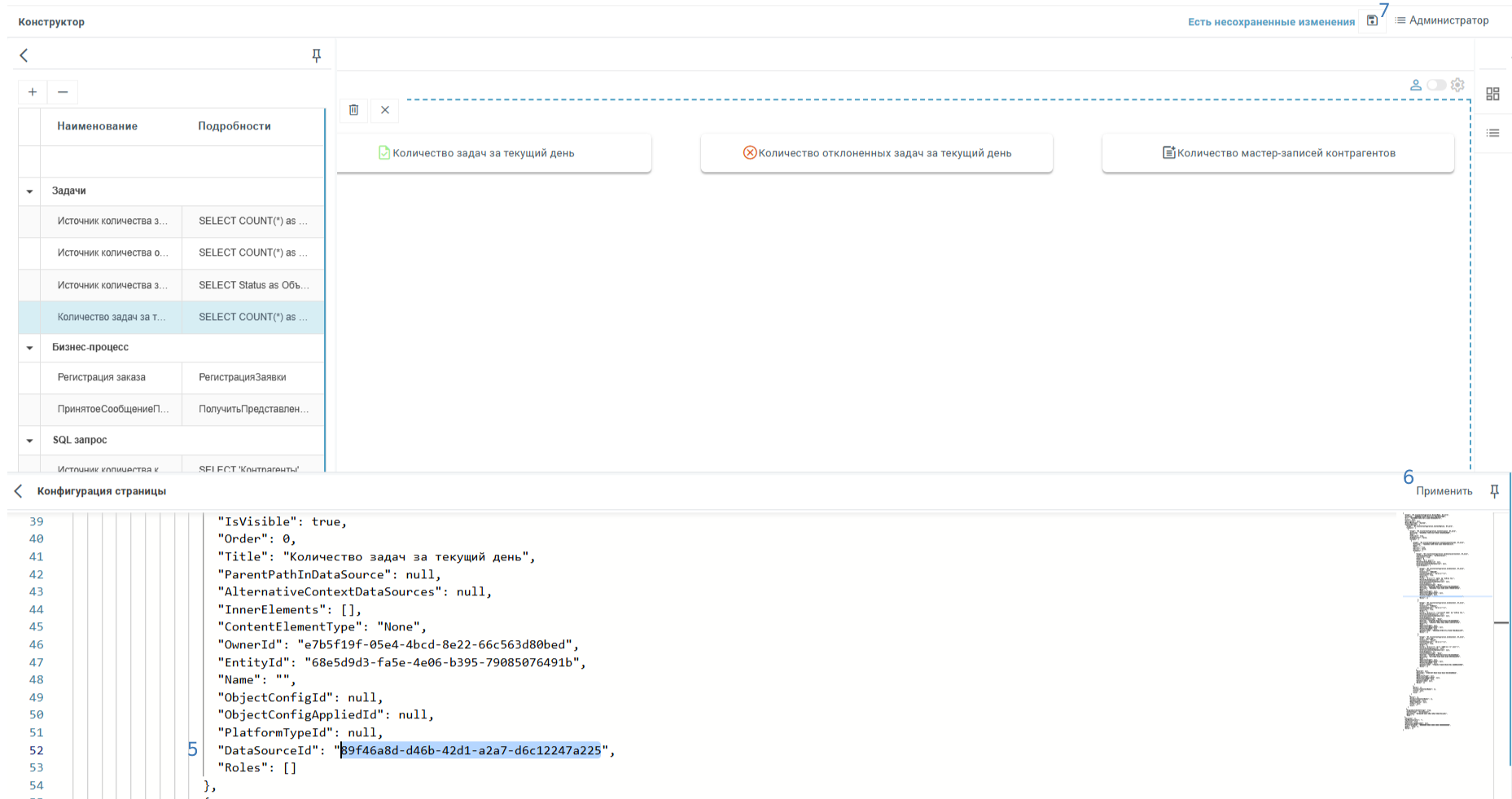
Task: Toggle the switch next to the gear icon
Action: 1435,84
